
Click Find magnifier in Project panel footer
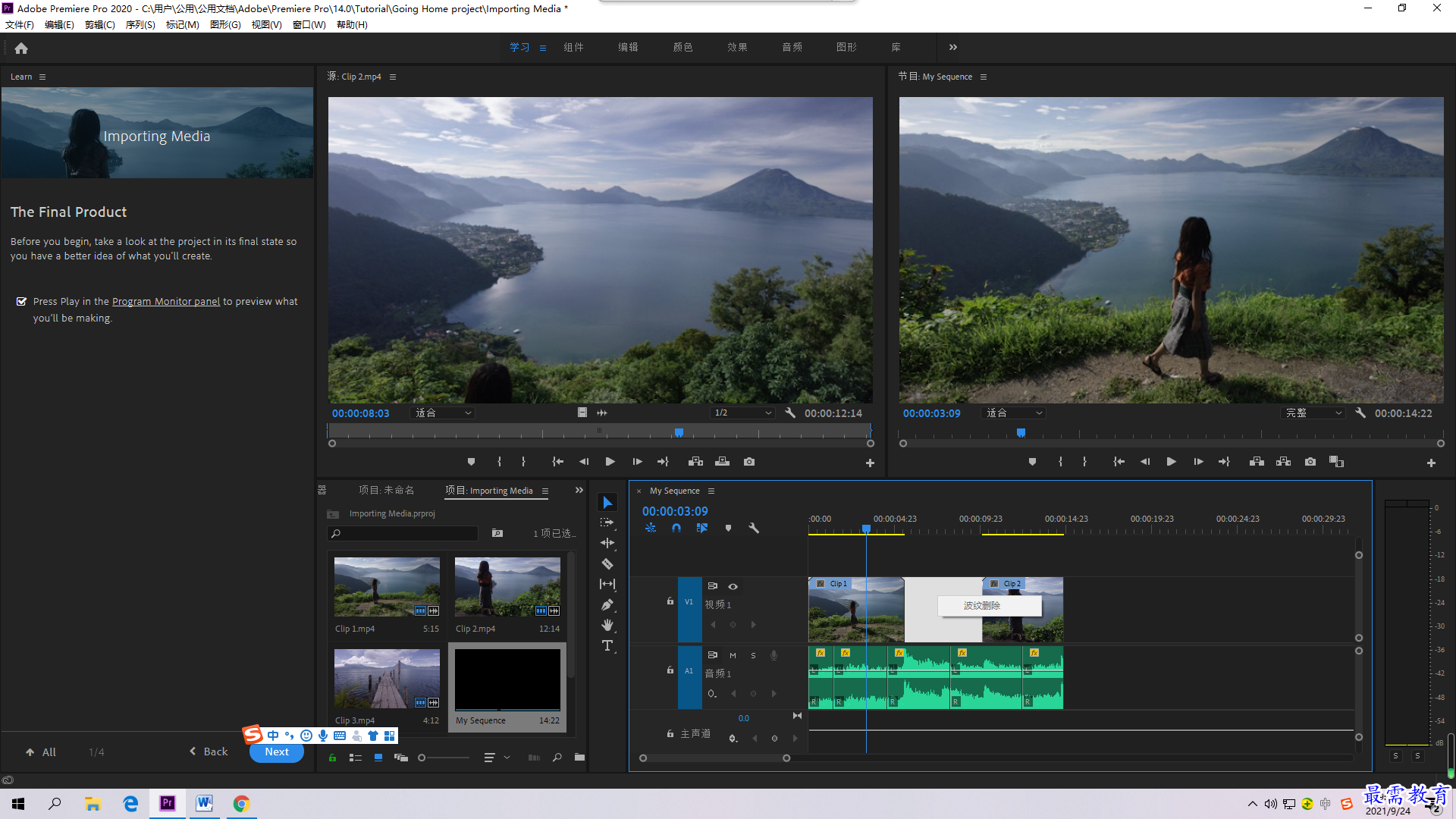[x=557, y=757]
